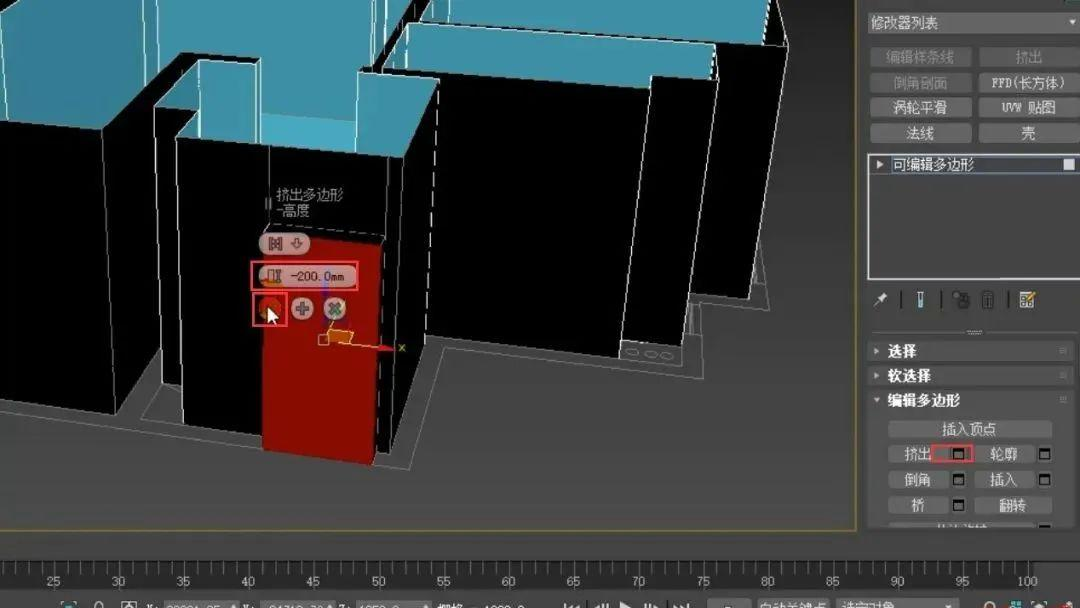
Task: Confirm extrude with the OK checkmark button
Action: [269, 309]
